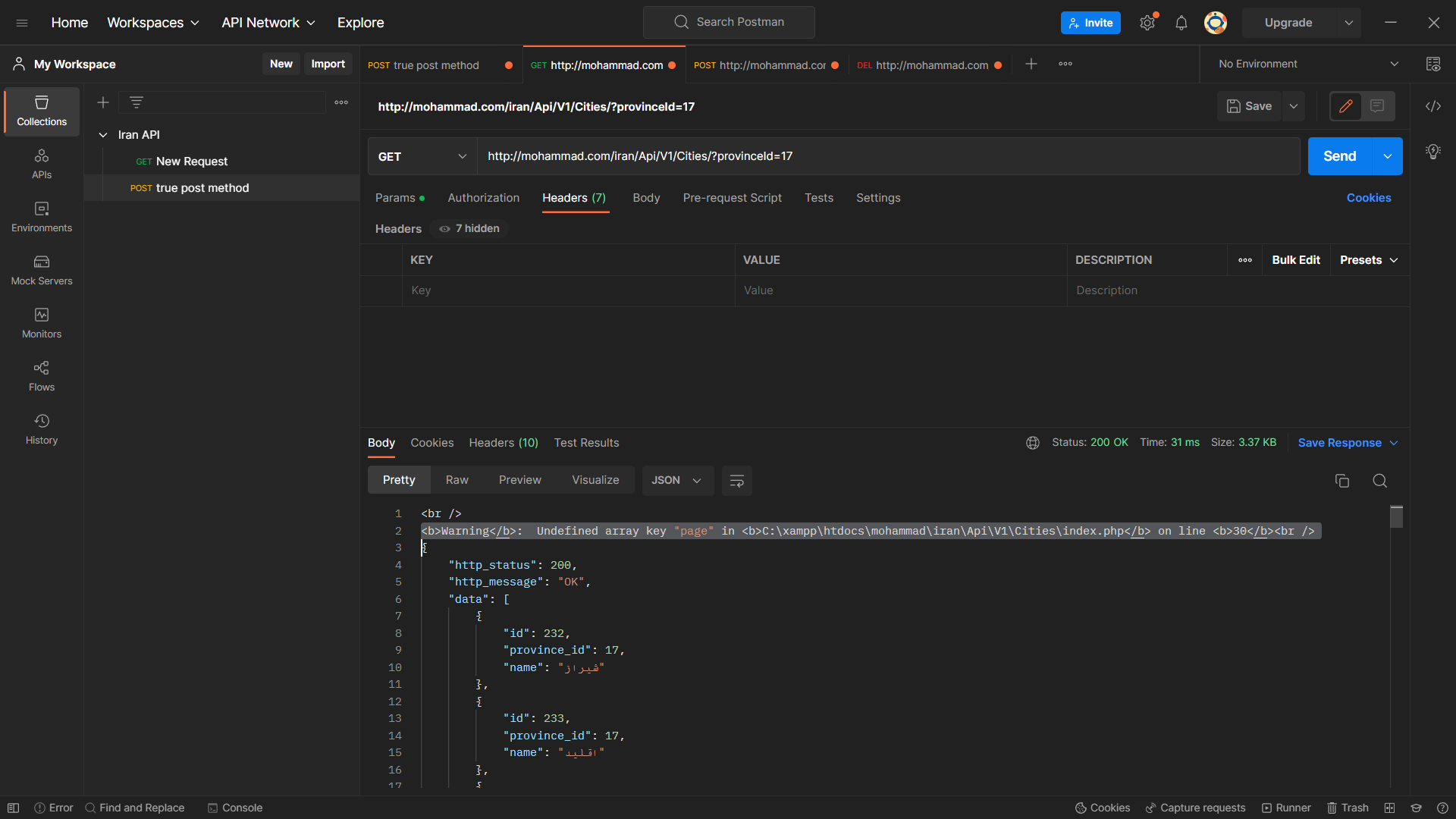Click New in My Workspace
1456x819 pixels.
pos(281,64)
